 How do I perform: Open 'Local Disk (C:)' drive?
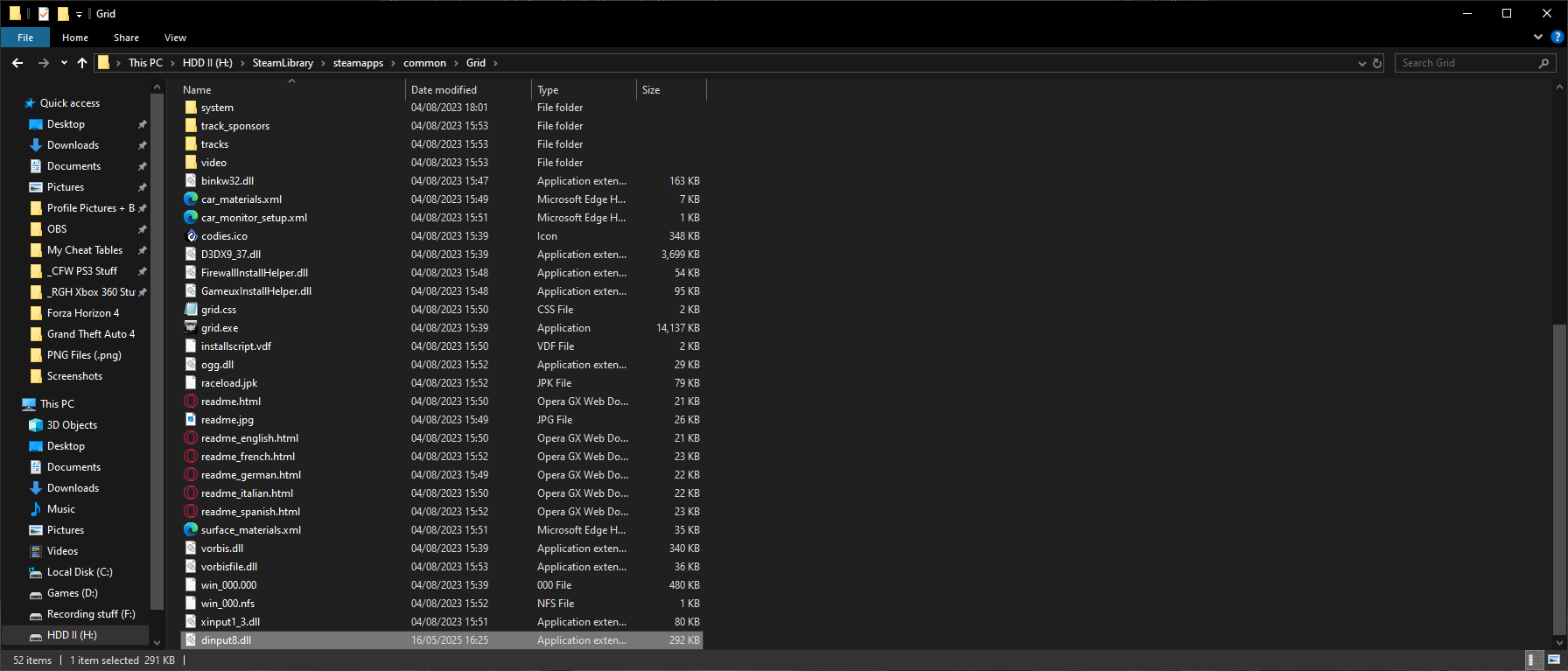[80, 572]
